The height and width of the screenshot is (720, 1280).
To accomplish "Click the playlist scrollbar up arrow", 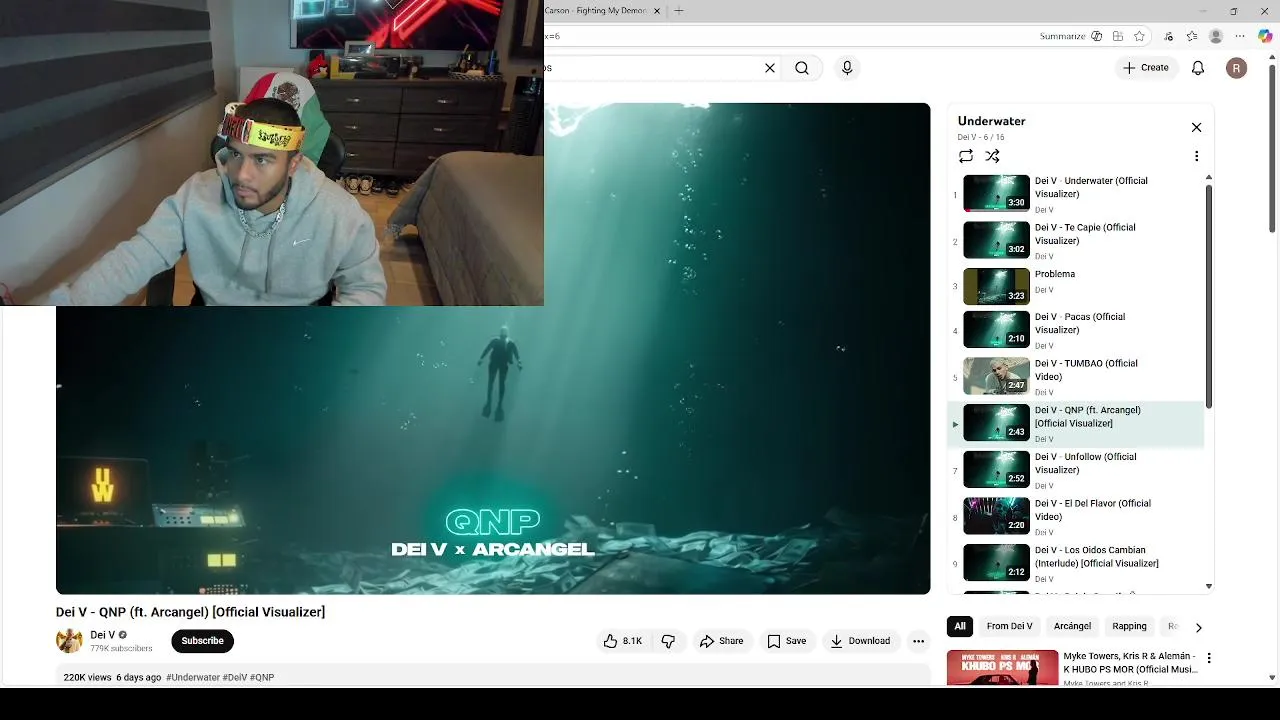I will click(1209, 177).
